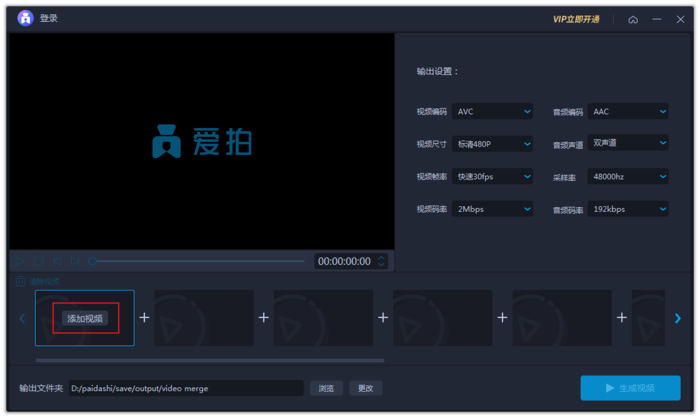Open the 视频帧率 快速30fps dropdown
This screenshot has width=700, height=418.
point(492,176)
